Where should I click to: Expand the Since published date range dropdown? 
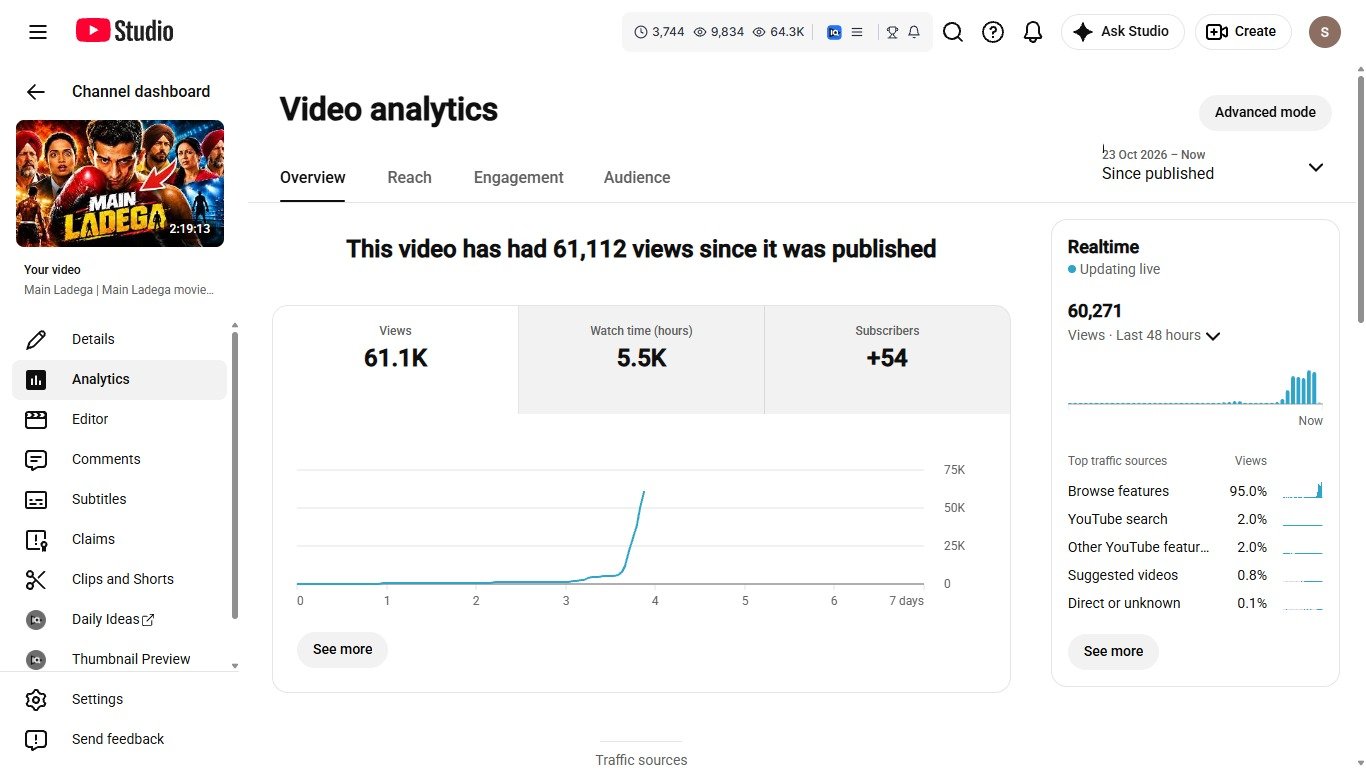click(x=1213, y=165)
